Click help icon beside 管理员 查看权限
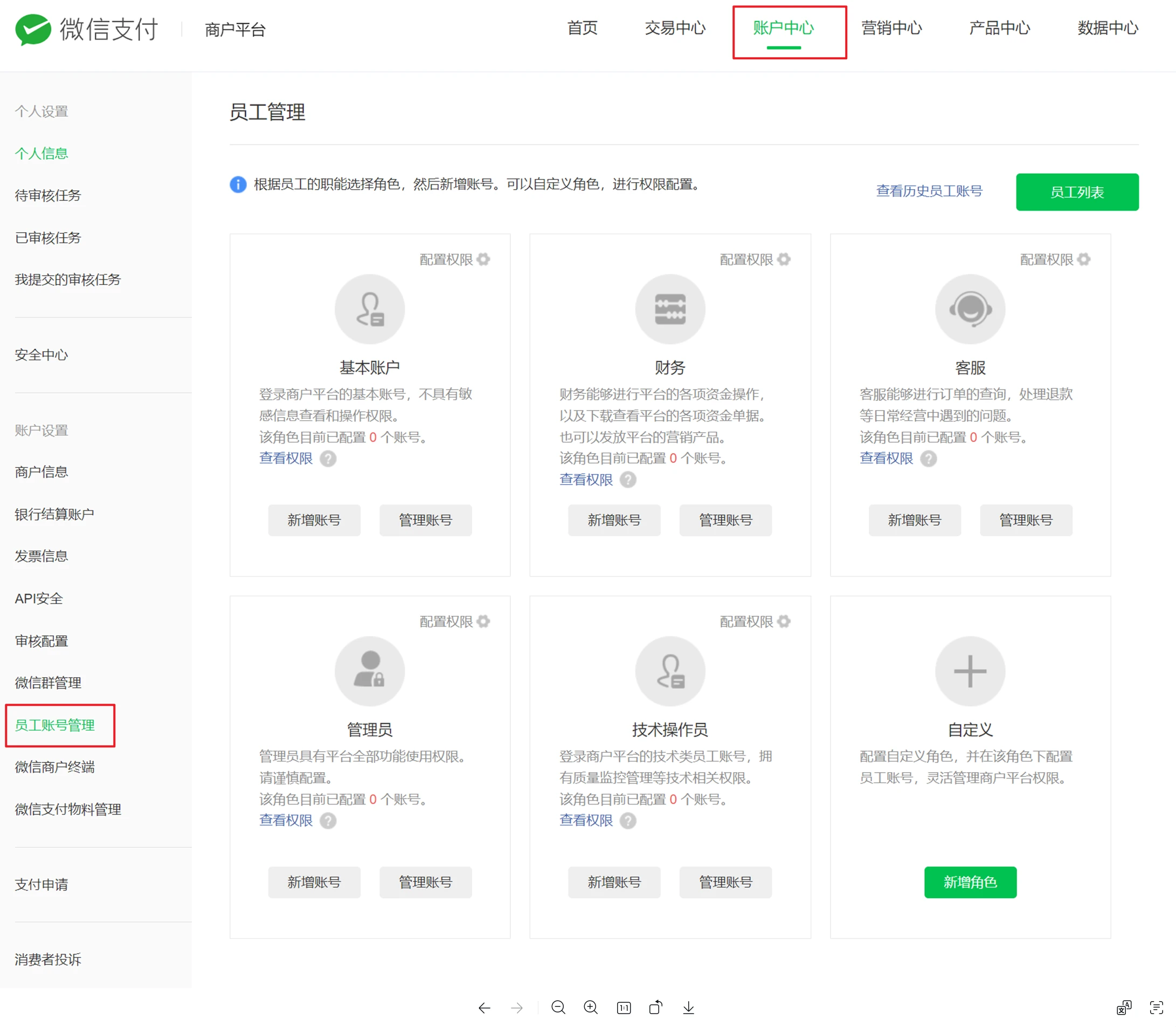 click(x=328, y=821)
